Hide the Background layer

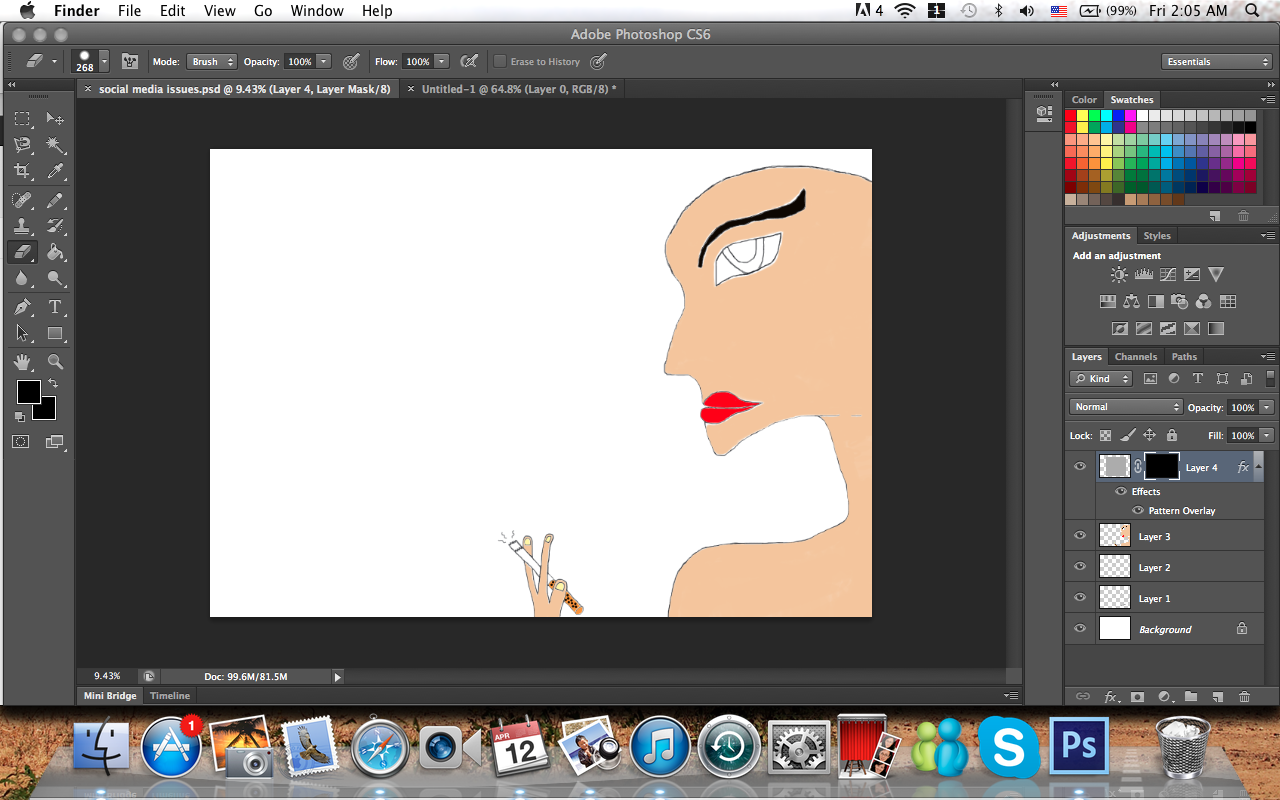(1079, 629)
